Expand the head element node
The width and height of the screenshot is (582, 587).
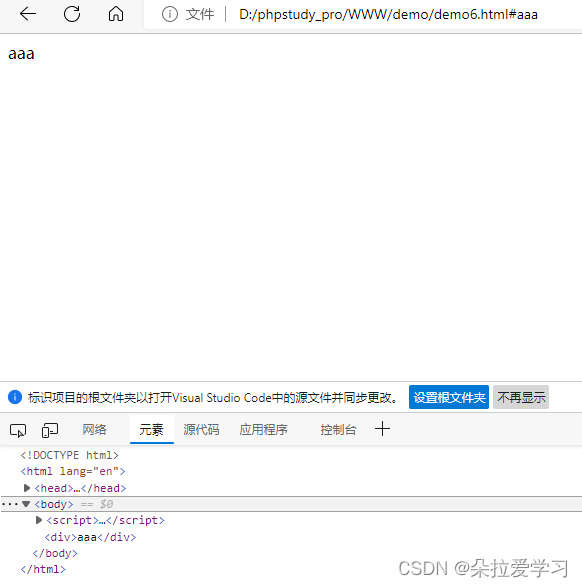click(x=27, y=488)
